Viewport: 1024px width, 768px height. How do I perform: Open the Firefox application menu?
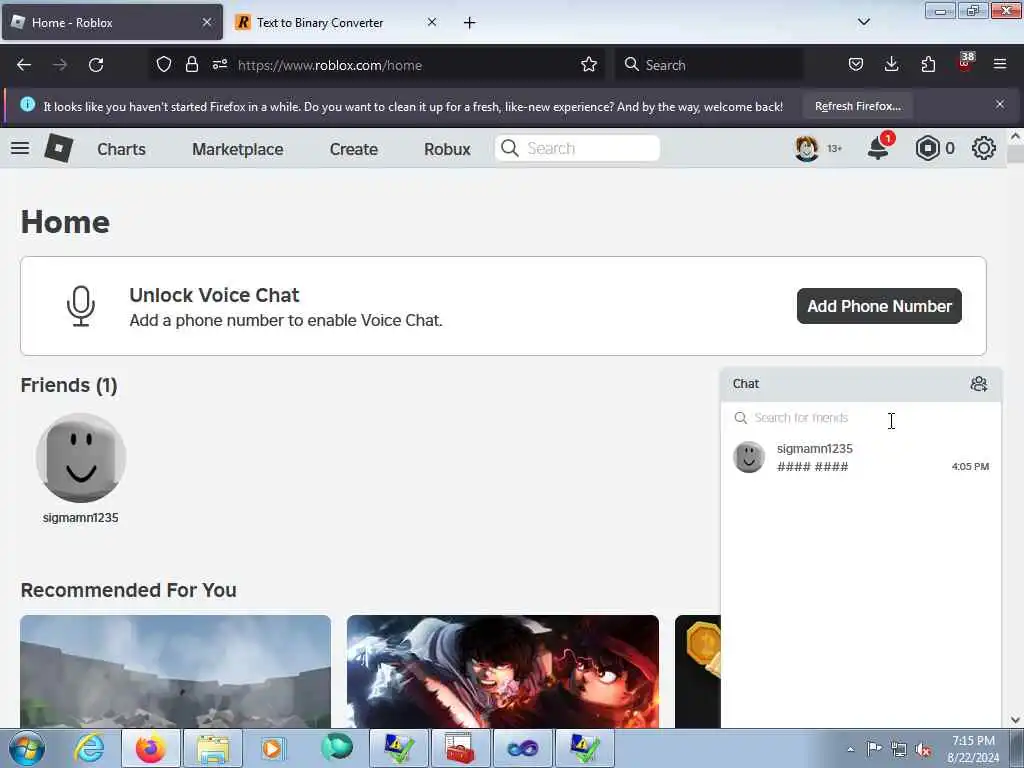pos(1000,64)
